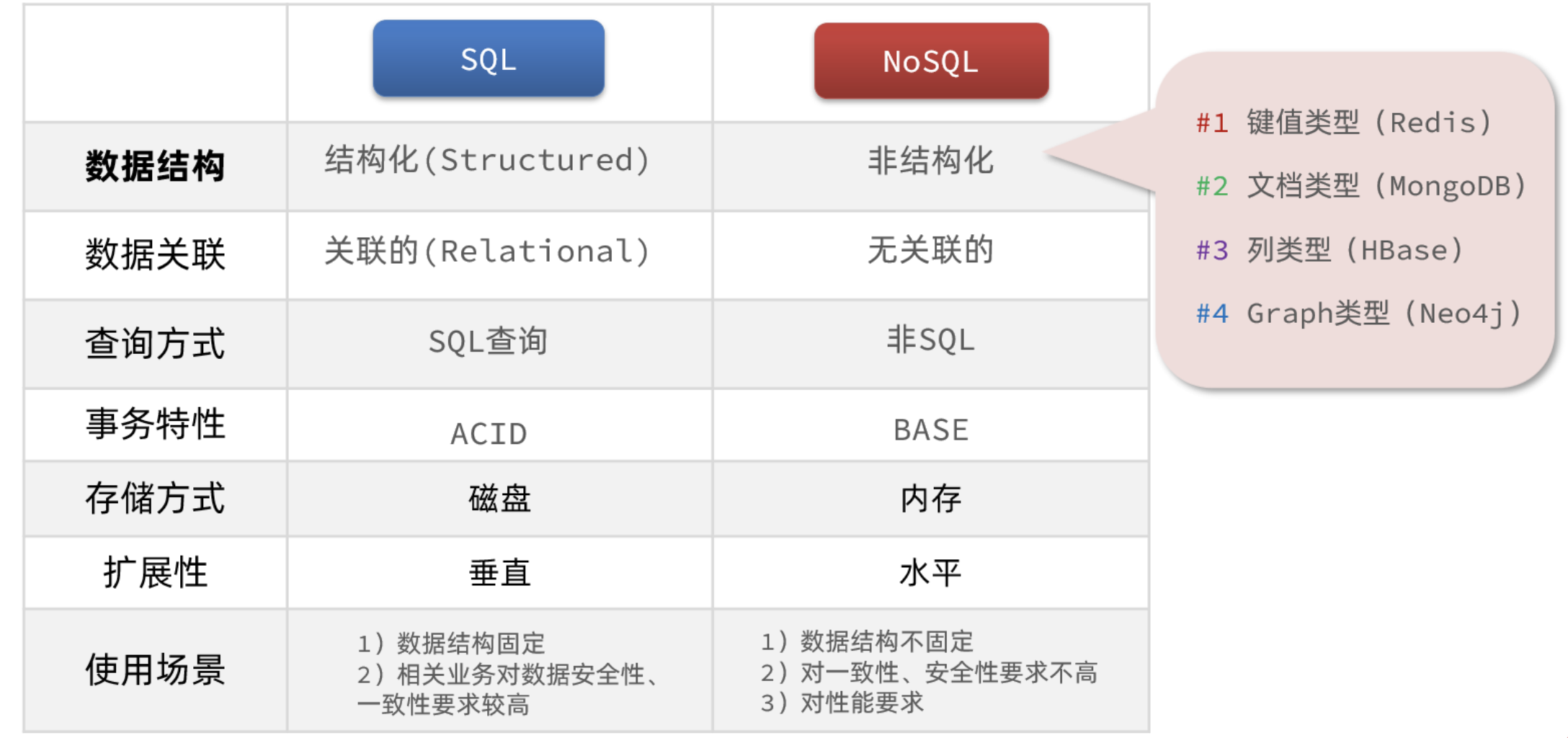Click the #4 Graph类型 (Neo4j) item

[x=1358, y=314]
